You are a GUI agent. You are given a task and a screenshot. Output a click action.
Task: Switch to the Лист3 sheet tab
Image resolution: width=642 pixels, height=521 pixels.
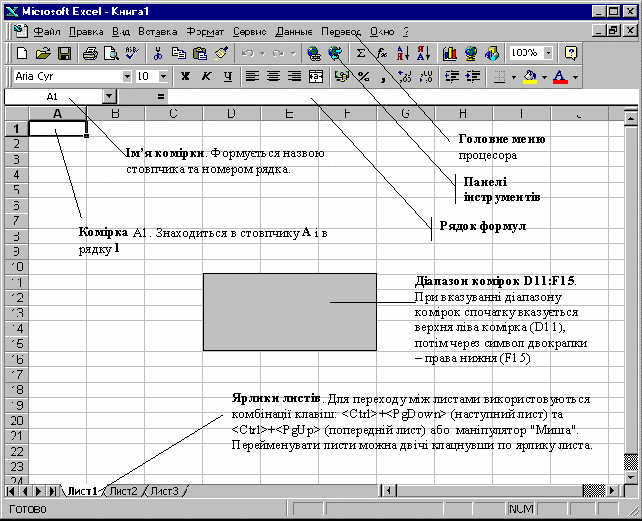click(165, 491)
